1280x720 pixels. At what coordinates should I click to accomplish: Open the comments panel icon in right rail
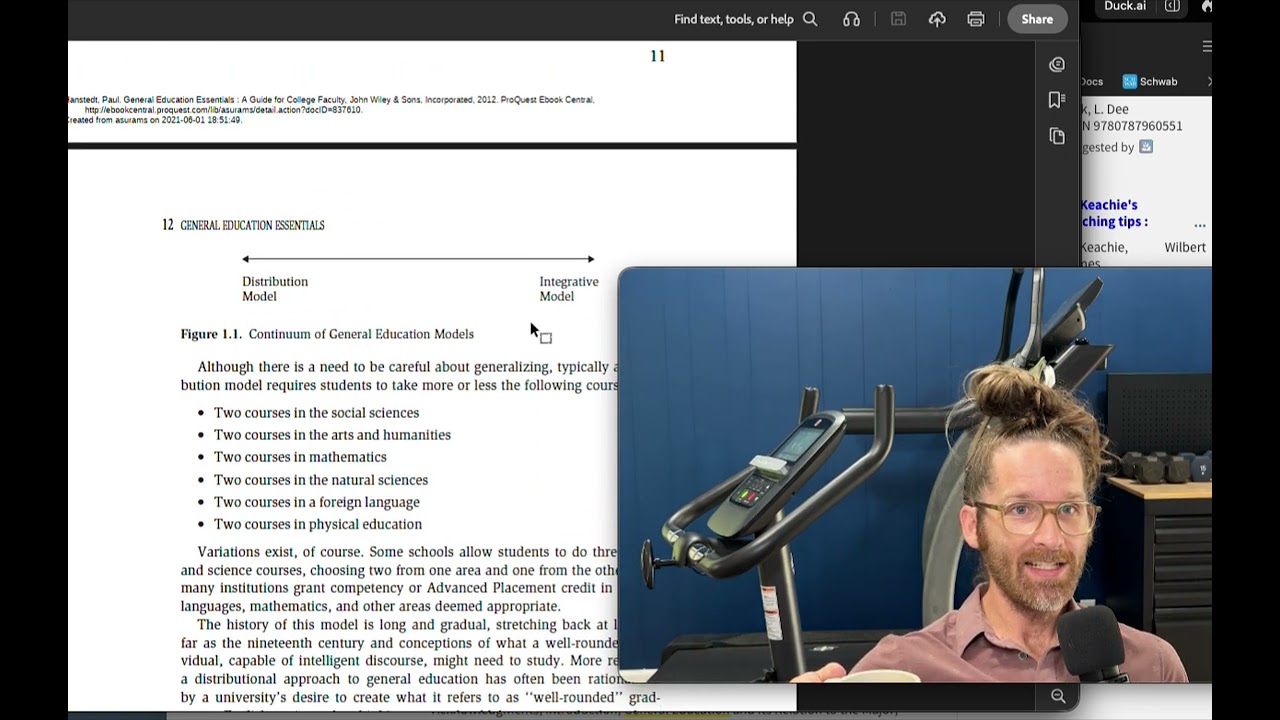tap(1057, 64)
